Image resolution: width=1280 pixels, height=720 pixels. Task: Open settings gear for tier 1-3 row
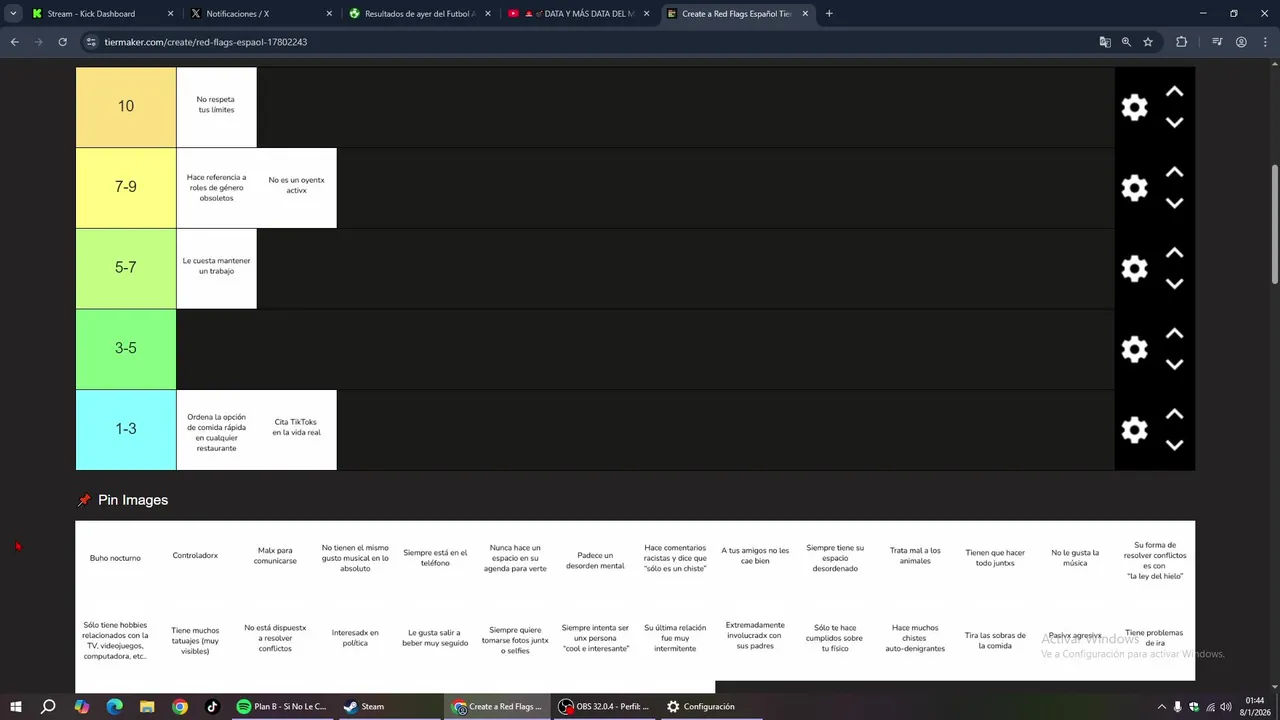pyautogui.click(x=1134, y=430)
